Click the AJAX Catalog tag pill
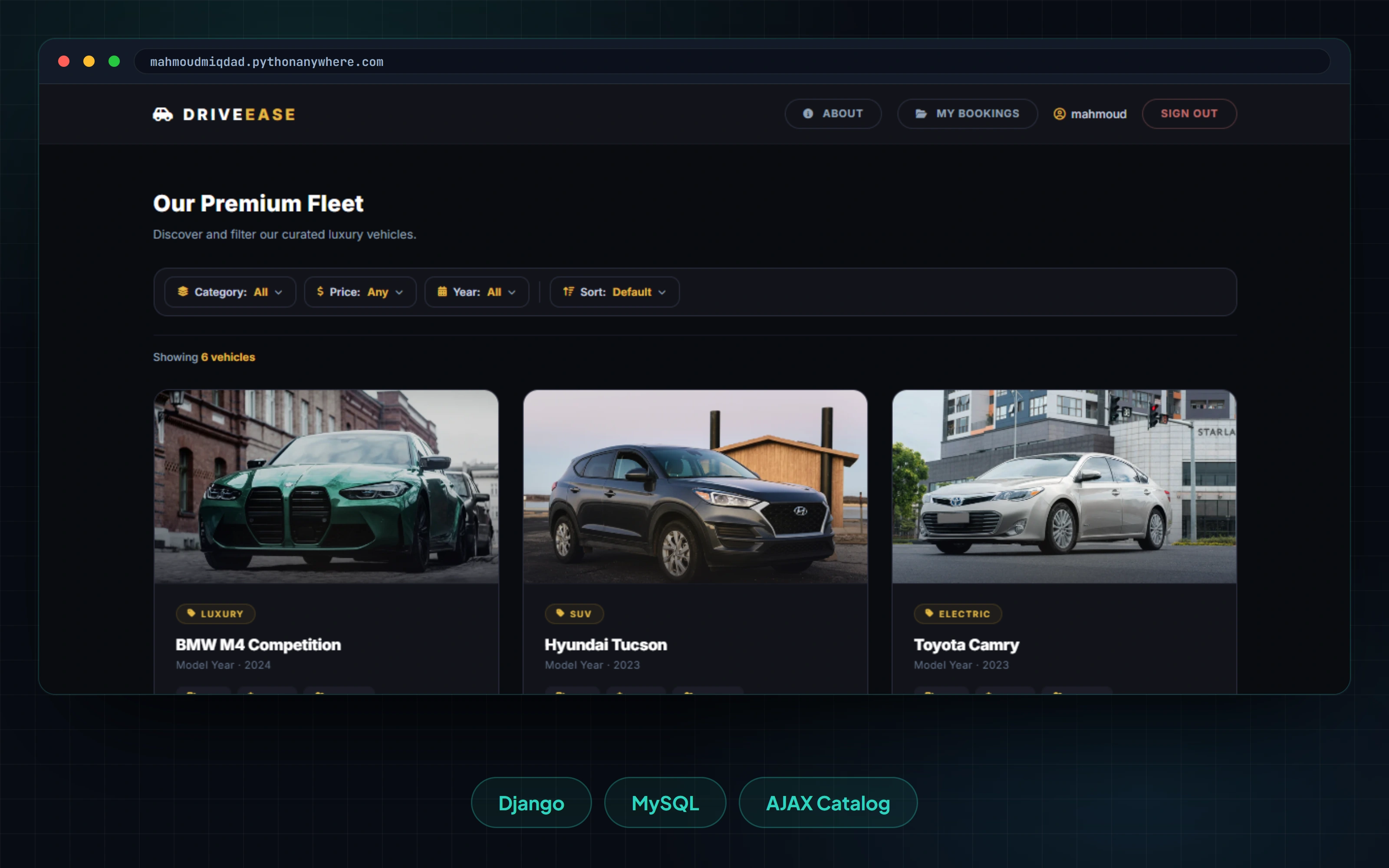Image resolution: width=1389 pixels, height=868 pixels. 828,802
